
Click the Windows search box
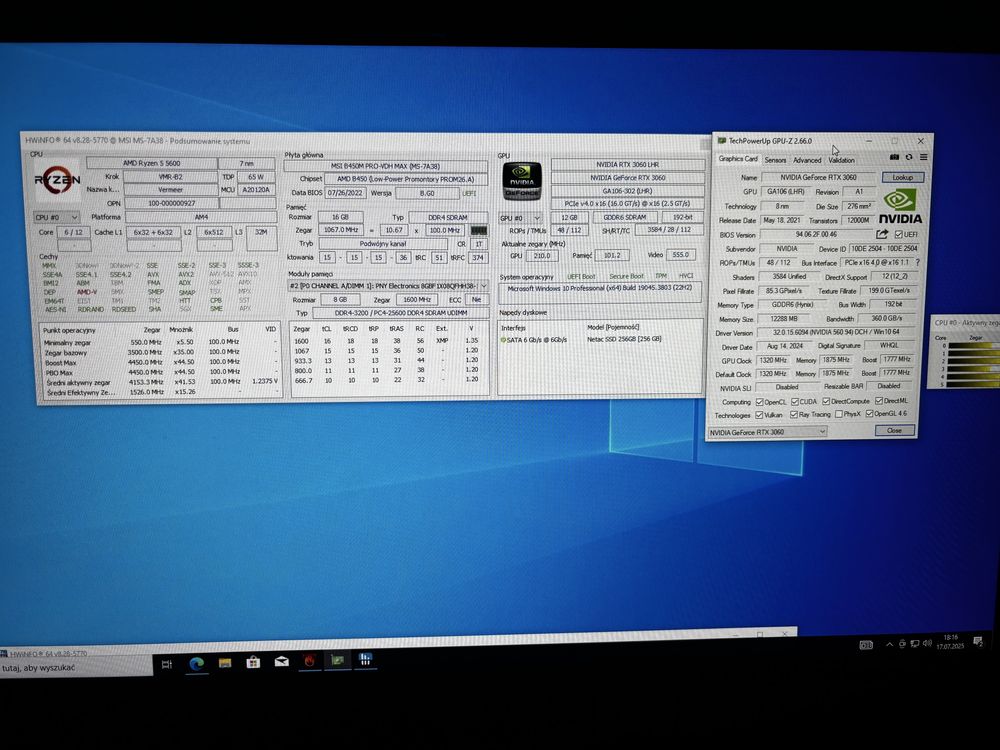[x=75, y=668]
